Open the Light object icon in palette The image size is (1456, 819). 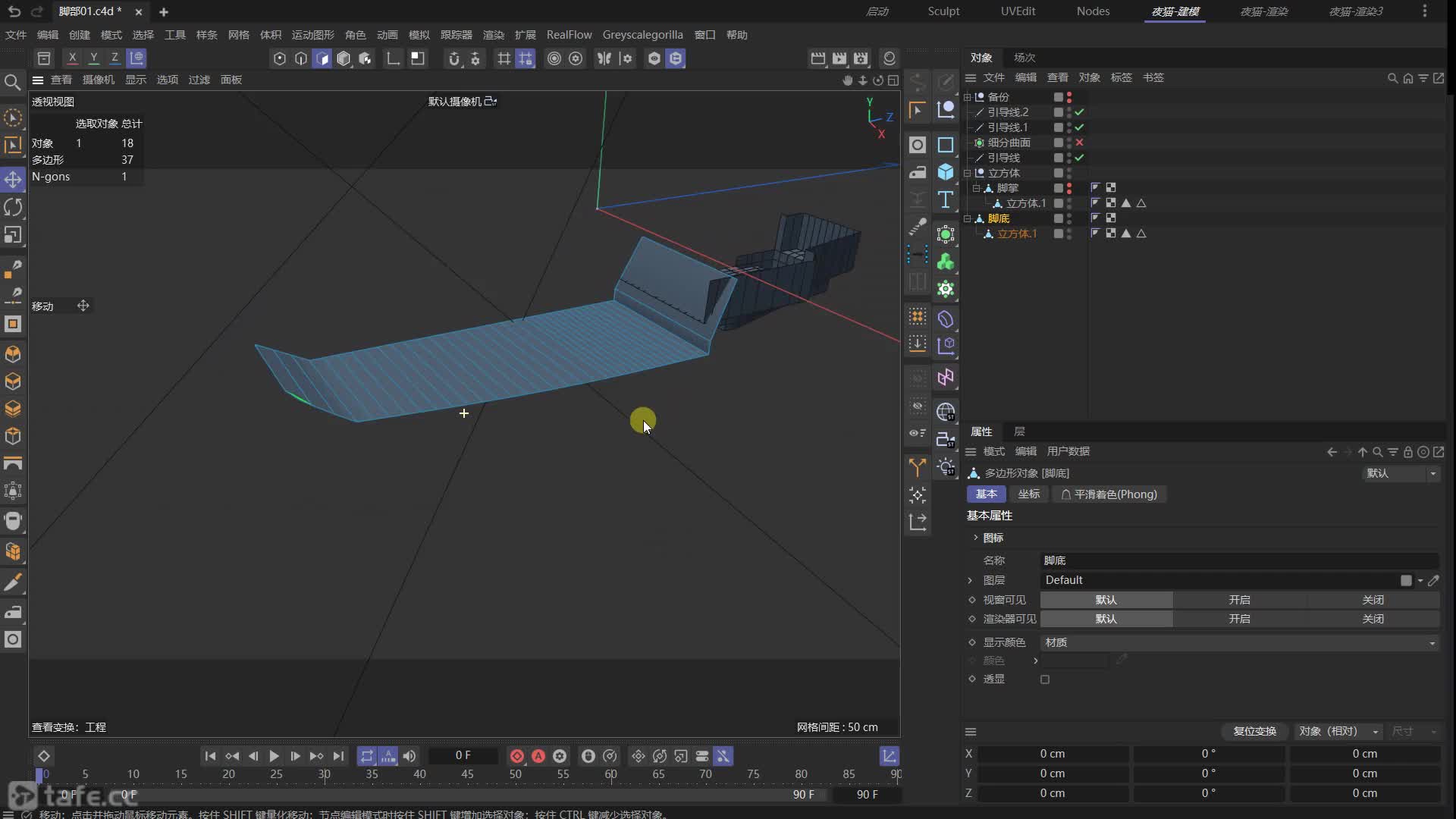(x=946, y=466)
